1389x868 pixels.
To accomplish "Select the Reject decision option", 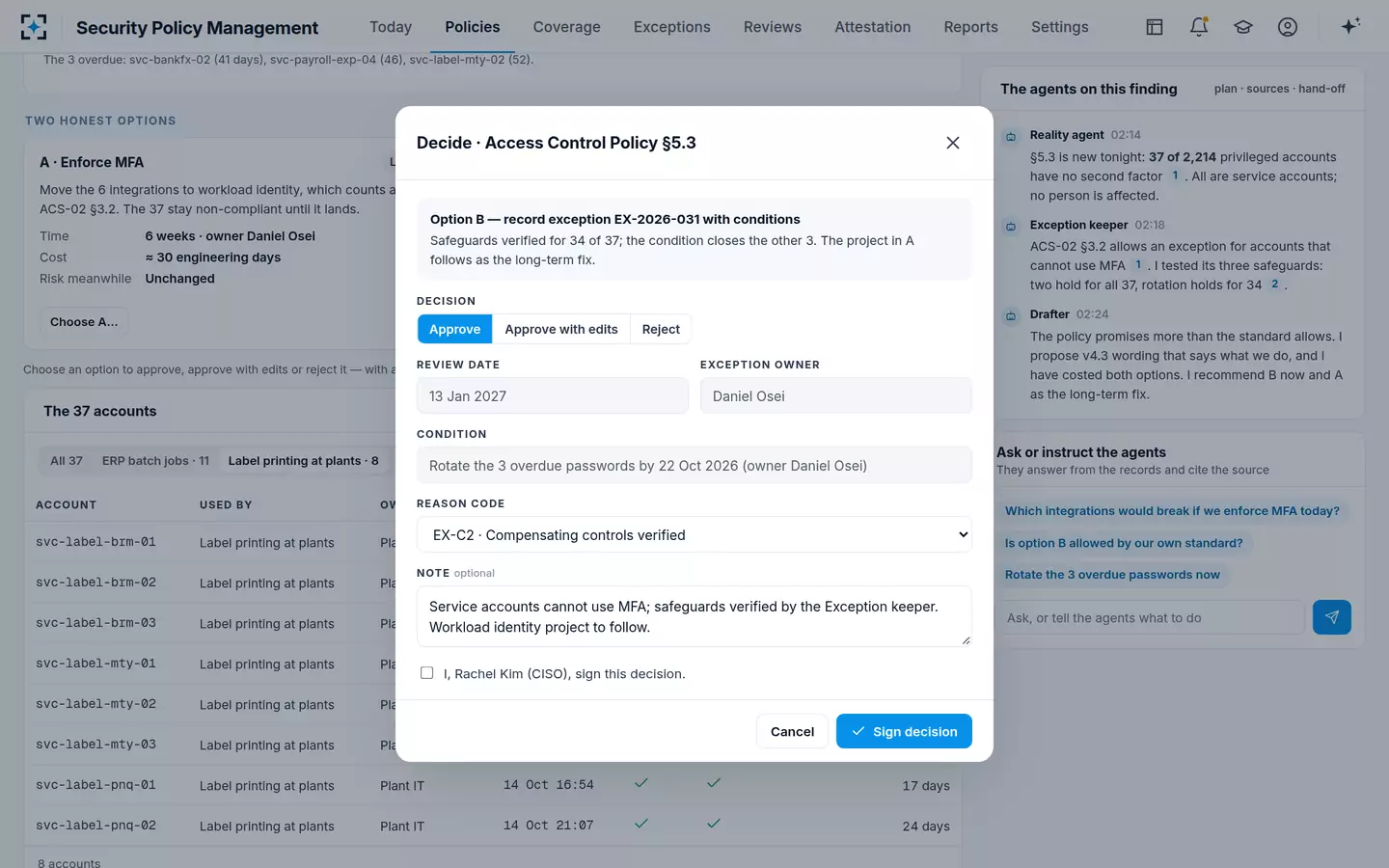I will (x=661, y=329).
